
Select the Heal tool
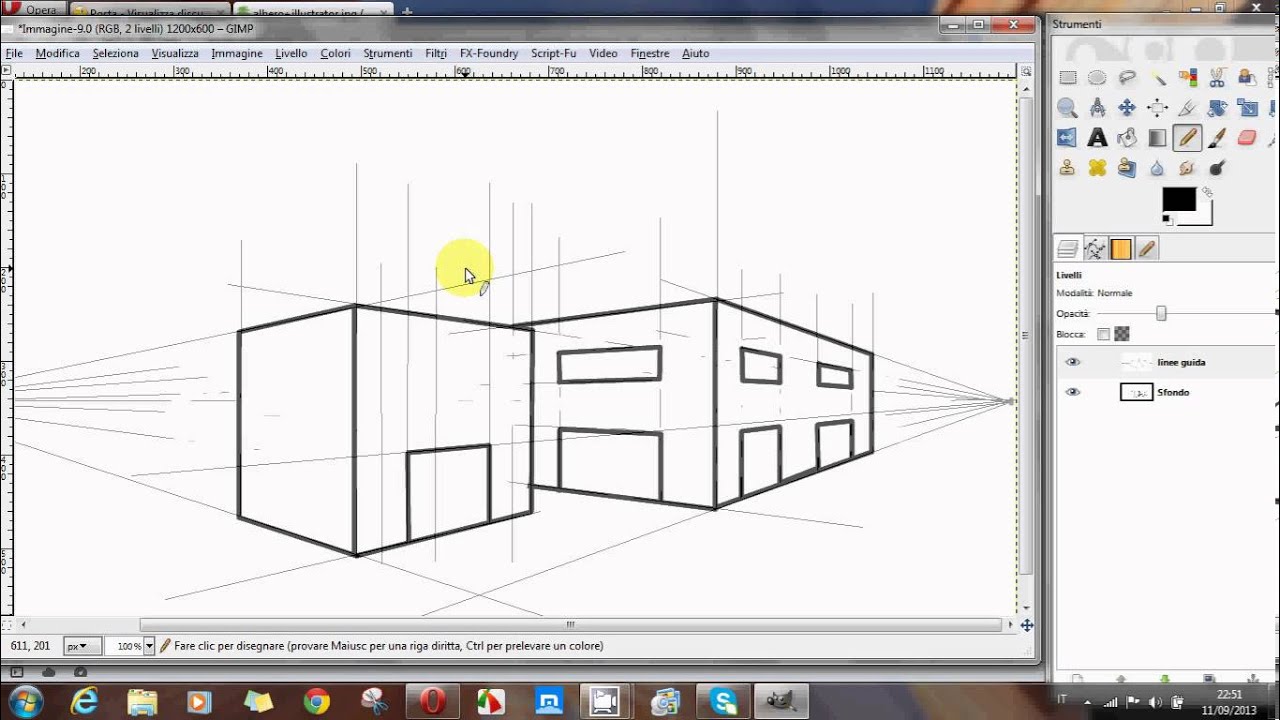pyautogui.click(x=1097, y=168)
